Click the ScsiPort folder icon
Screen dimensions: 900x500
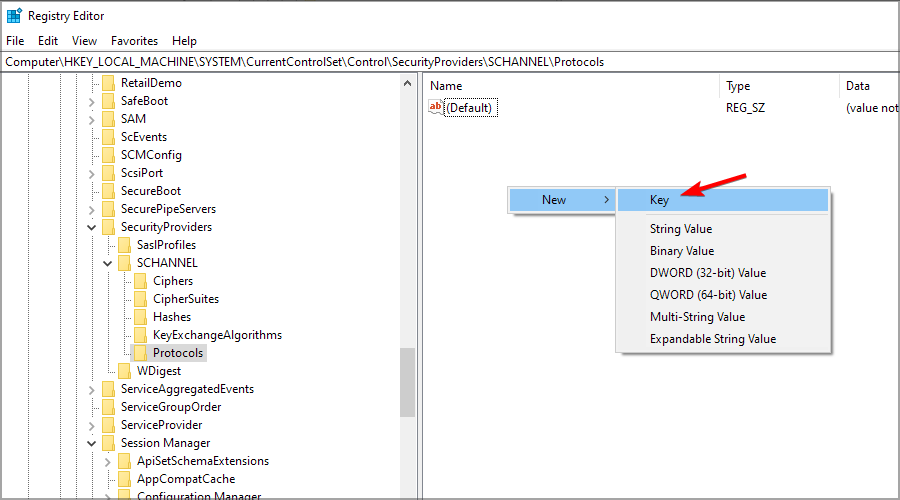[108, 173]
